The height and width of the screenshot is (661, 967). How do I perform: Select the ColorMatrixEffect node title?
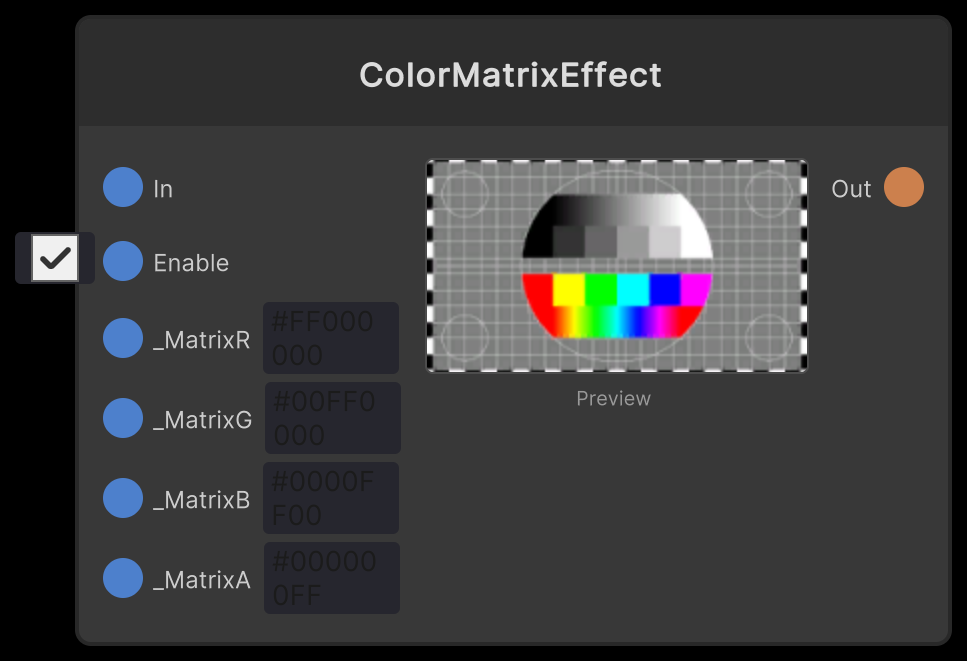point(512,74)
